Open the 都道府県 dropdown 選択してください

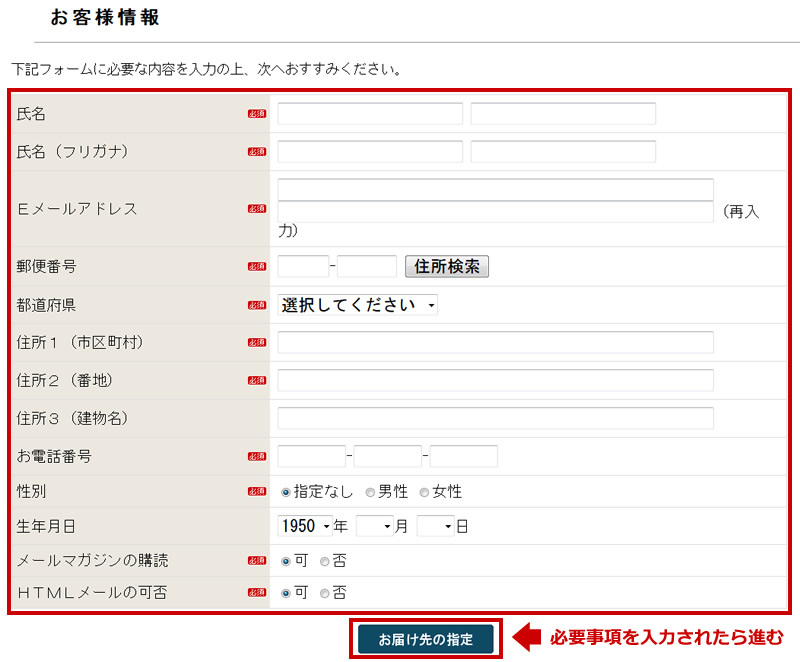[358, 305]
